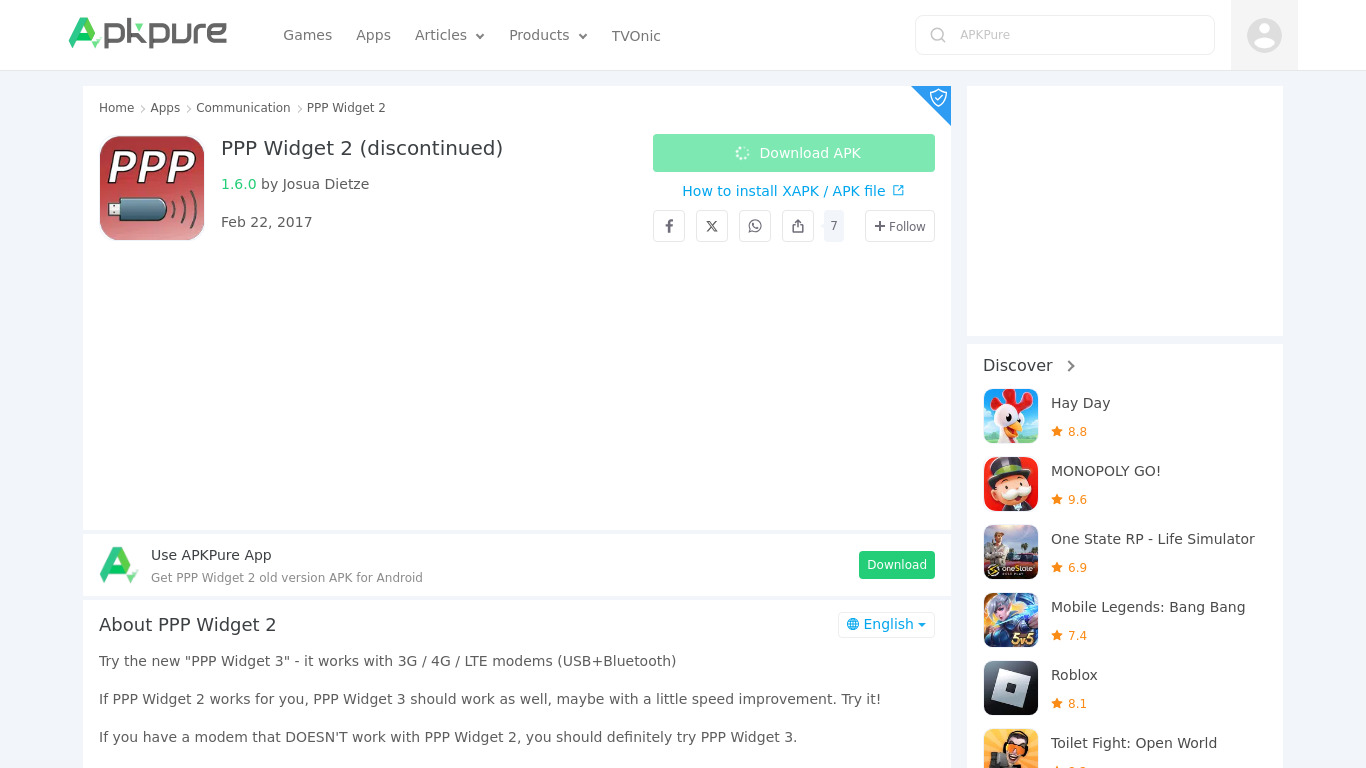Click Roblox rating 8.1
The width and height of the screenshot is (1366, 768).
pyautogui.click(x=1069, y=704)
